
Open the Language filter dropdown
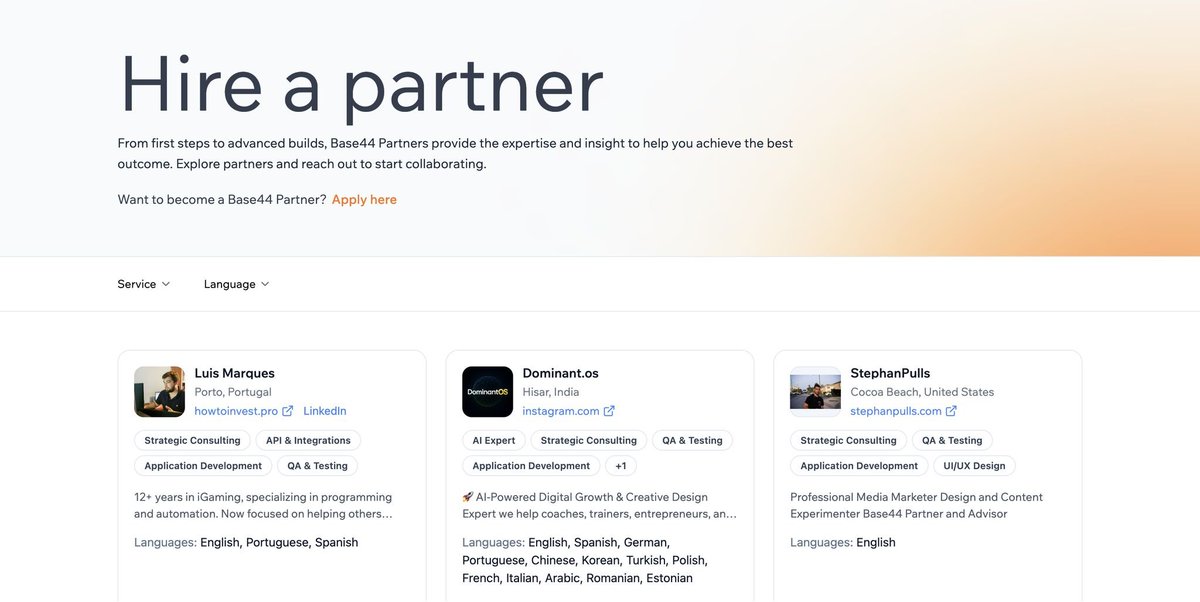237,284
